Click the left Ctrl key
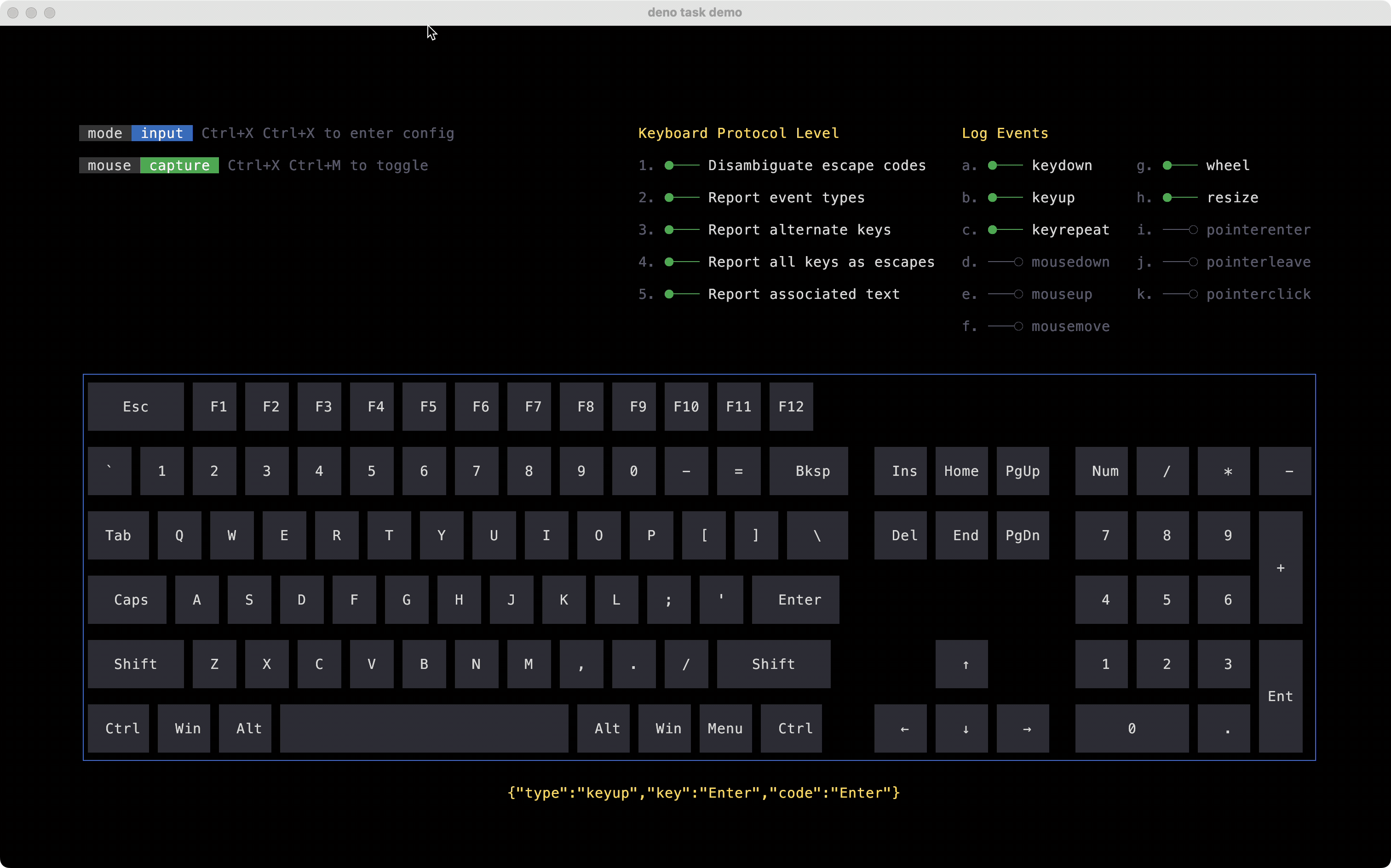 tap(118, 728)
